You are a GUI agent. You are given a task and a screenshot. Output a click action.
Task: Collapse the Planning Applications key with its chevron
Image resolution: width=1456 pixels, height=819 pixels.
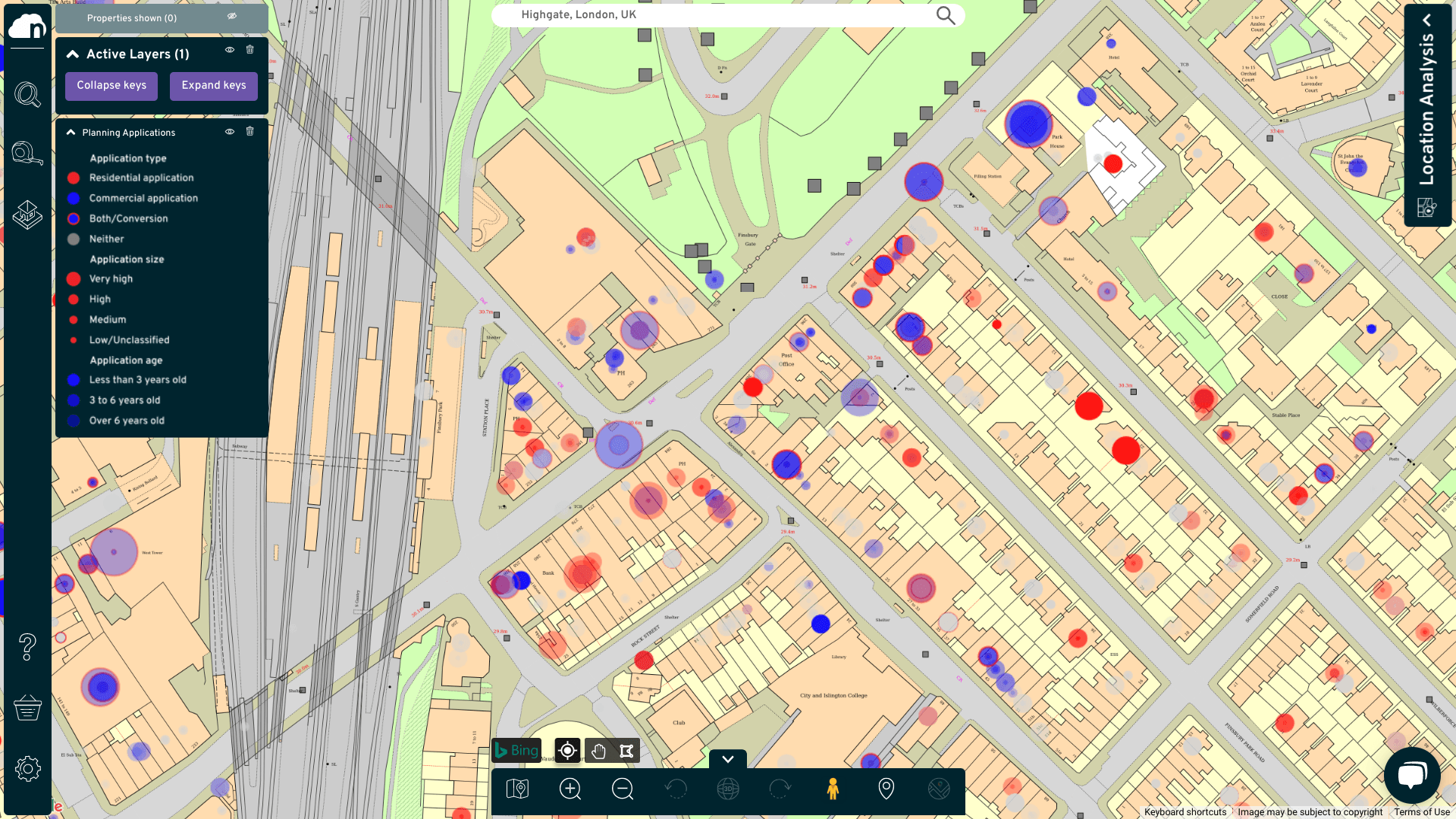point(71,131)
